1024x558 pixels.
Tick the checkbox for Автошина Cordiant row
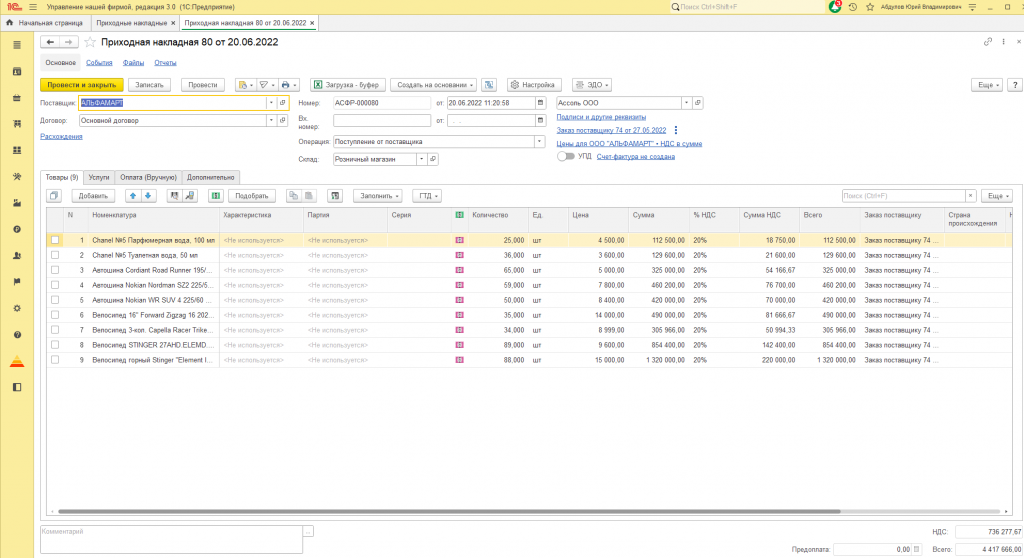pos(55,270)
